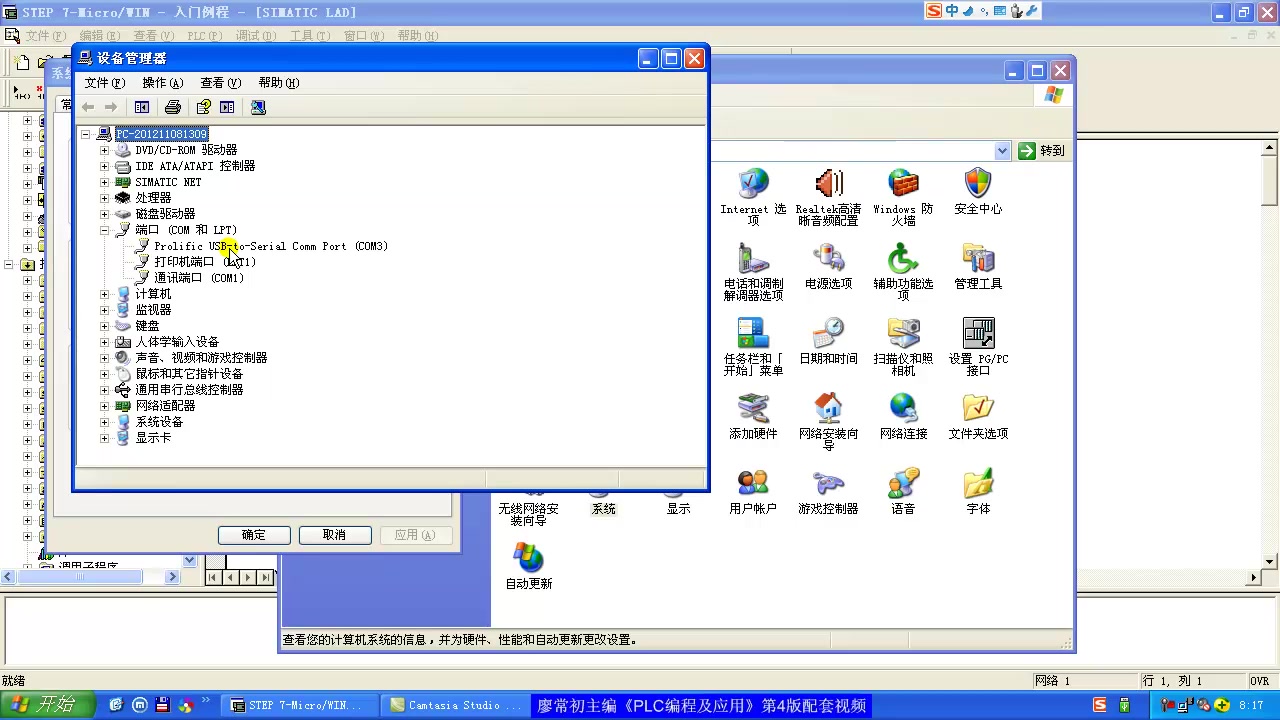Viewport: 1280px width, 720px height.
Task: Click scroll-right arrow of the STEP 7 project tree scrollbar
Action: [x=172, y=576]
